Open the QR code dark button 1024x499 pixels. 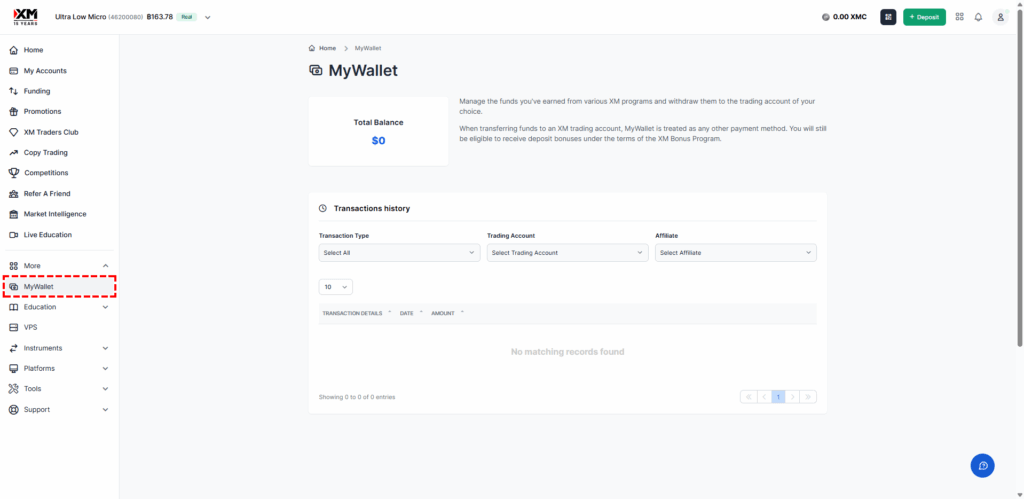click(x=888, y=17)
